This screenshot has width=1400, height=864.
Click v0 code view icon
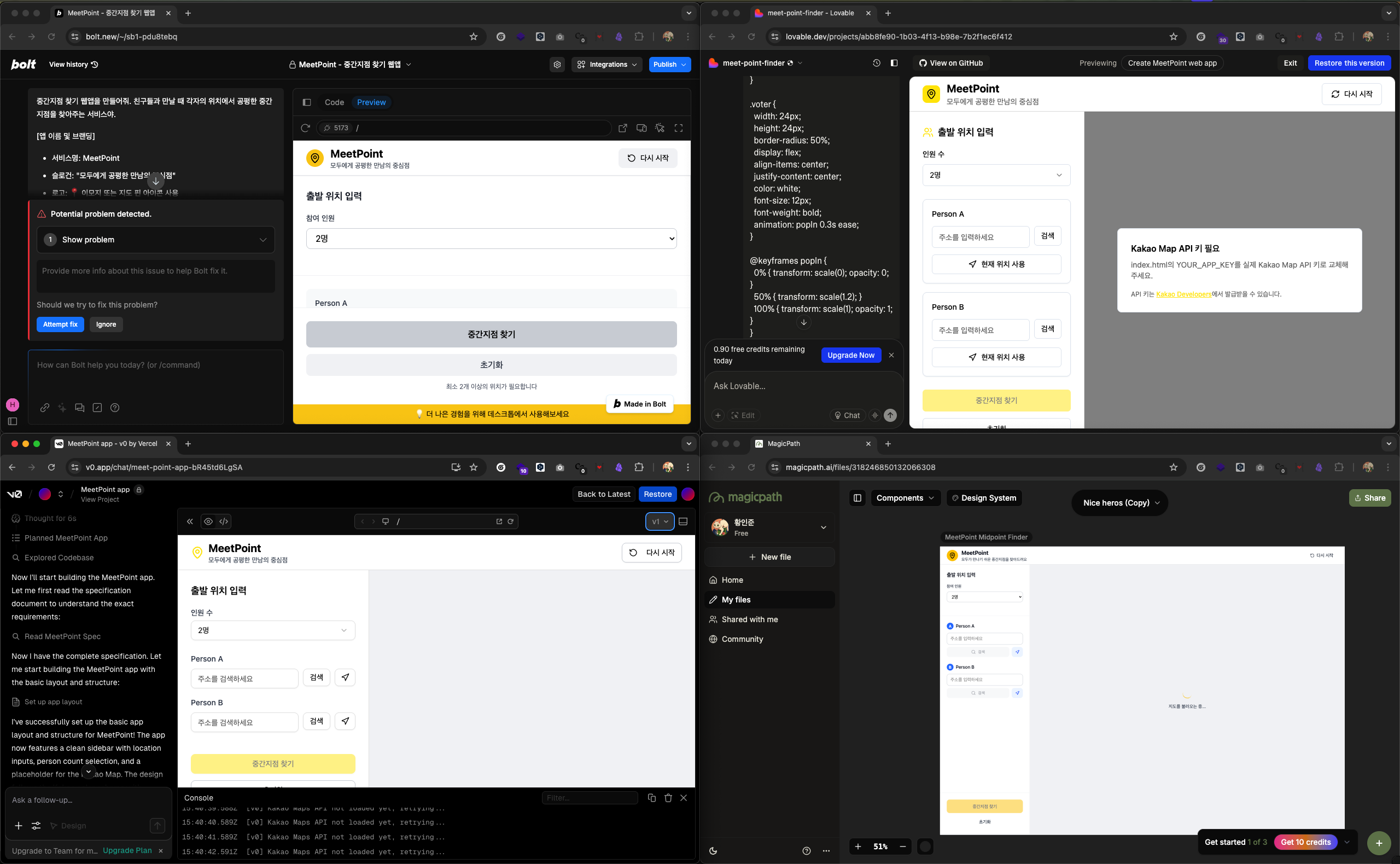(224, 521)
